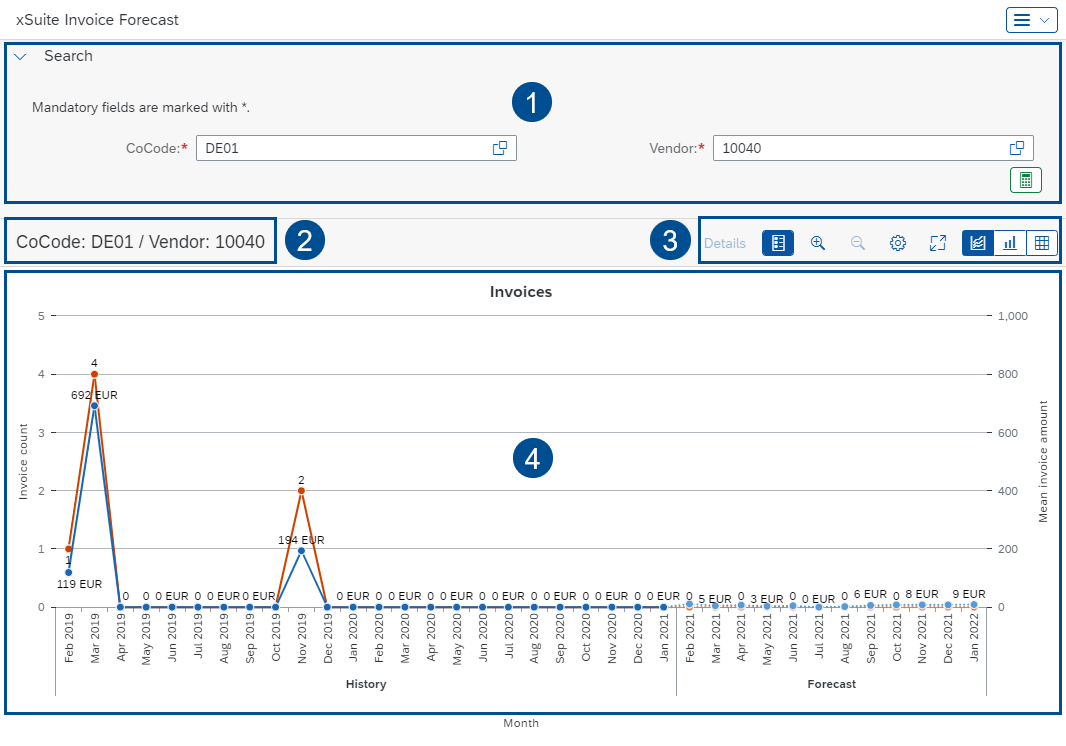Switch to table view of invoices
The image size is (1066, 746).
click(x=1042, y=242)
